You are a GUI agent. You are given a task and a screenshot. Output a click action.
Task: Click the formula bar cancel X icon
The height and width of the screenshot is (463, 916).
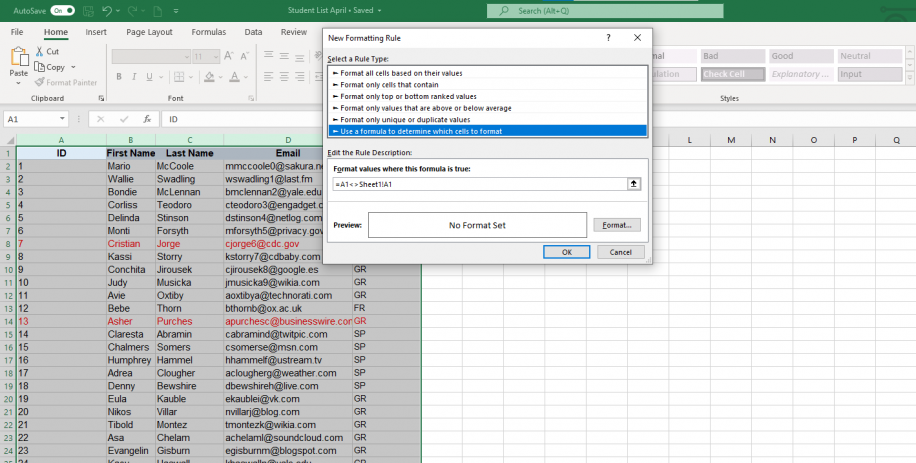(x=100, y=119)
